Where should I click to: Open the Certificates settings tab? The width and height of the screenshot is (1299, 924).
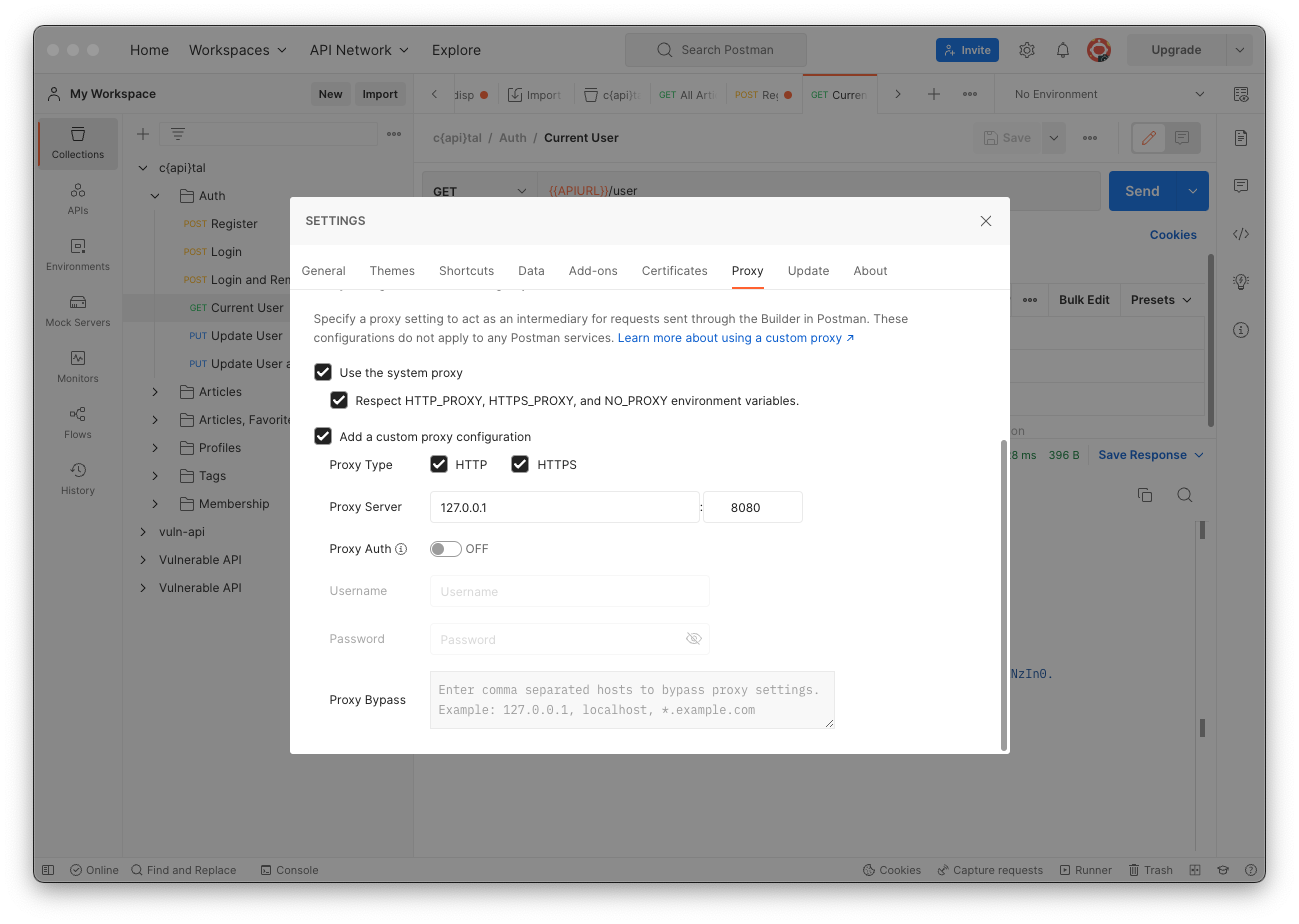(x=675, y=271)
